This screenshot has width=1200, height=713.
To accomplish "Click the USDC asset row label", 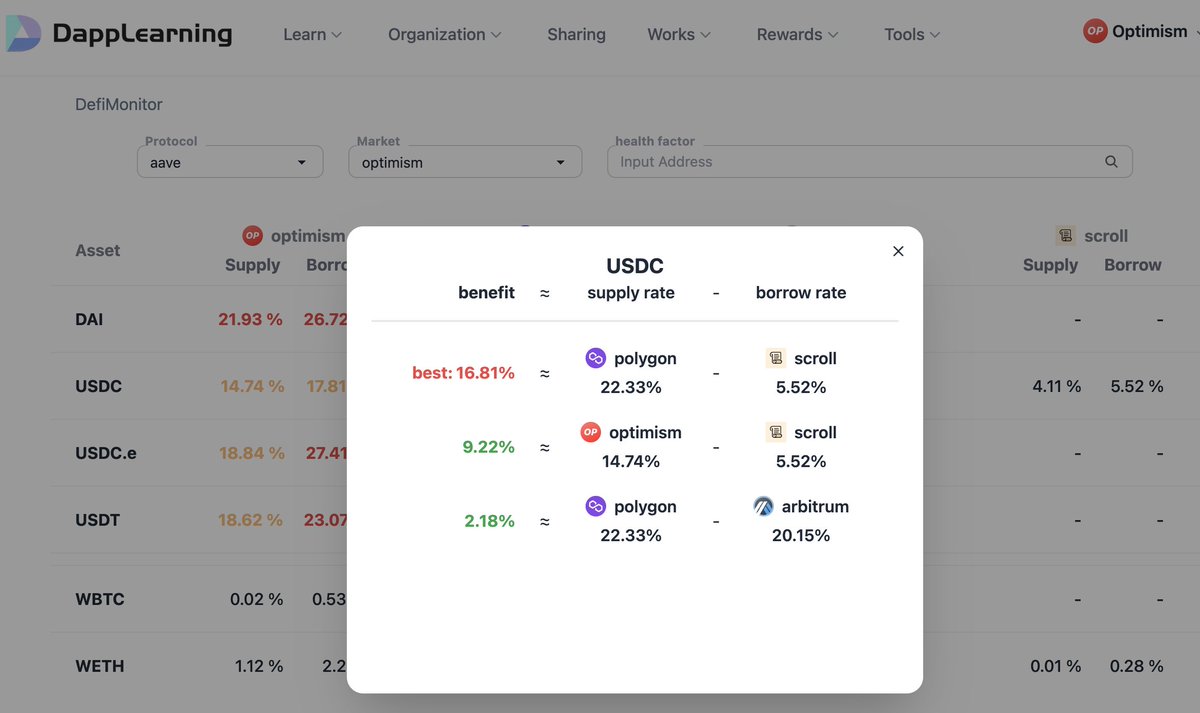I will [98, 386].
